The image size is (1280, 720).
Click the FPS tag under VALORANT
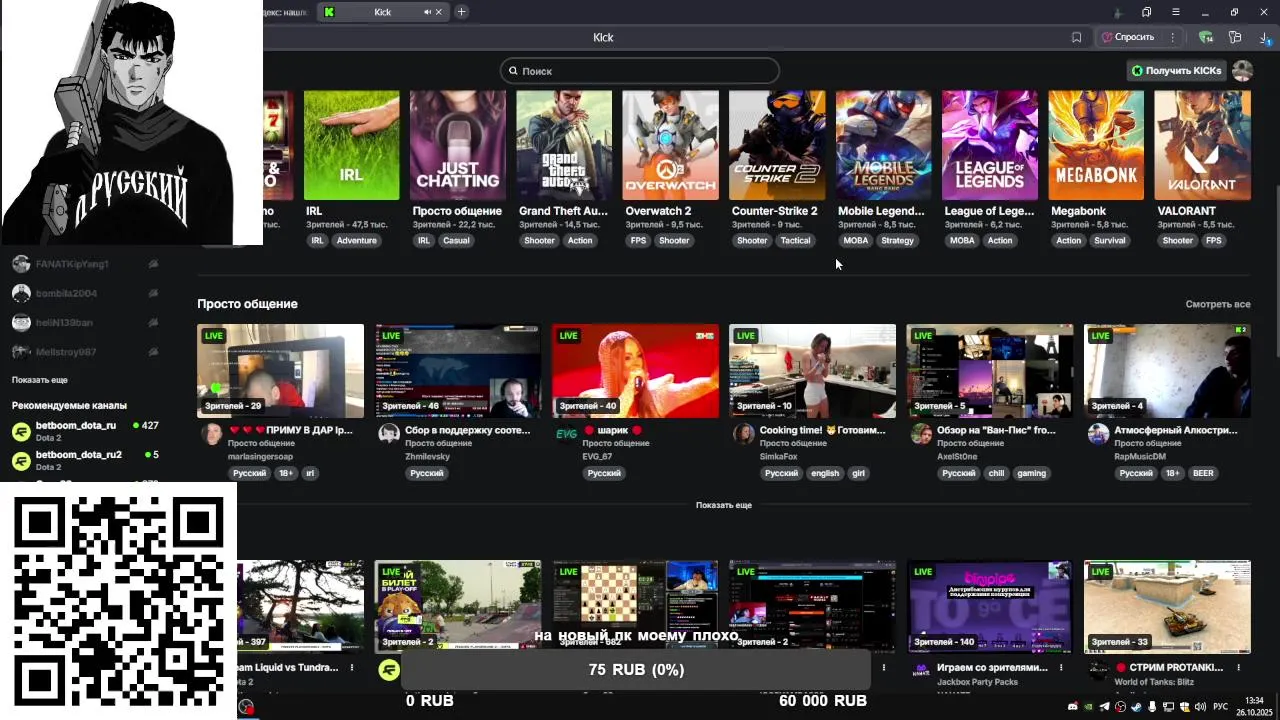click(x=1213, y=240)
